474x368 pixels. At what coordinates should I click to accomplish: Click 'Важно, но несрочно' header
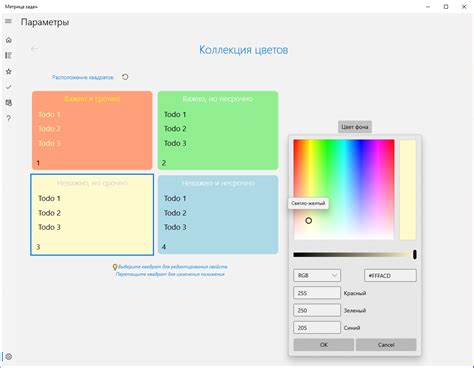point(218,99)
